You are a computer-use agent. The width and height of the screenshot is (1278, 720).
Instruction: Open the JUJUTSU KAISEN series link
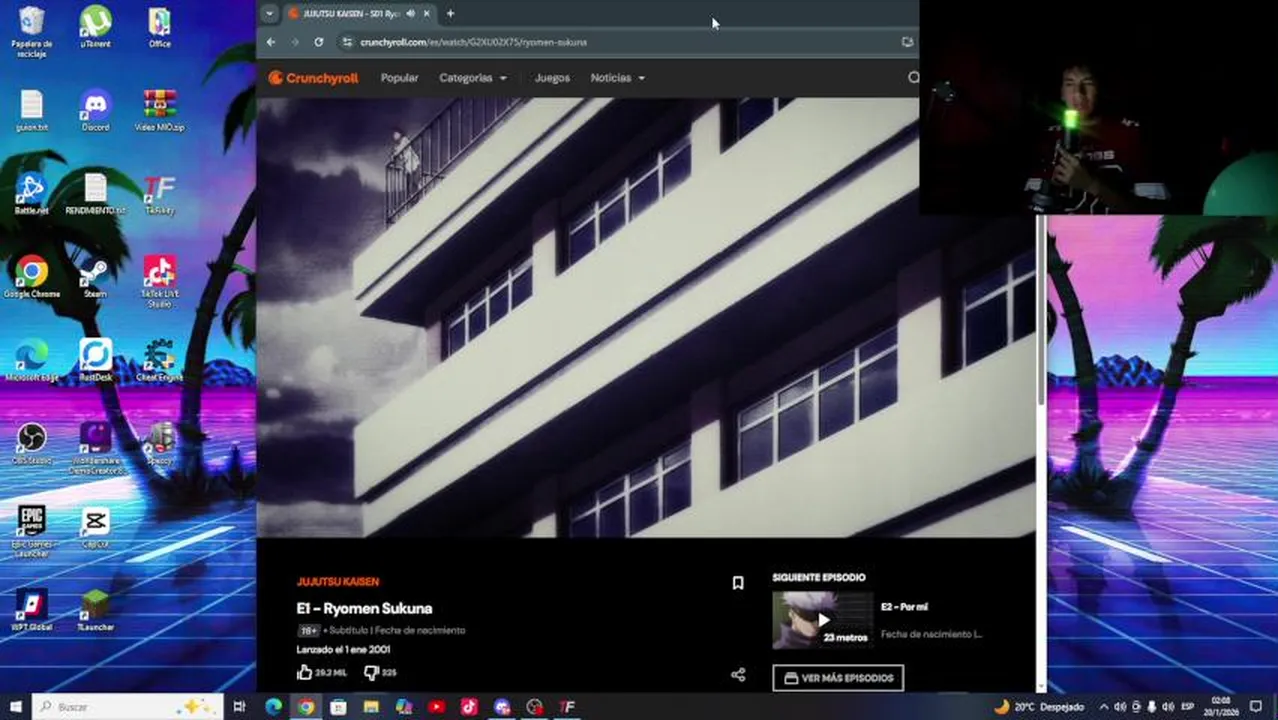(337, 582)
